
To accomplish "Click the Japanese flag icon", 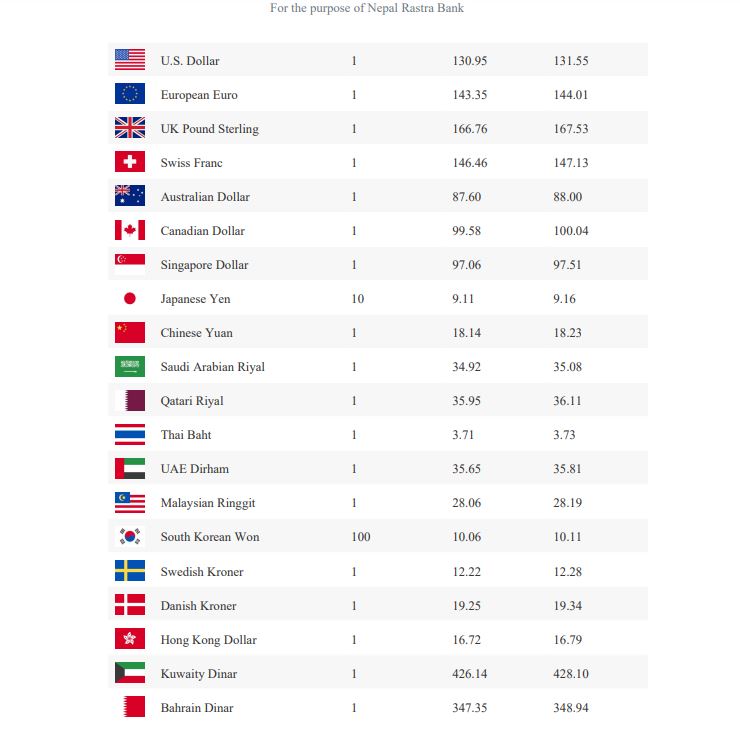I will 130,298.
